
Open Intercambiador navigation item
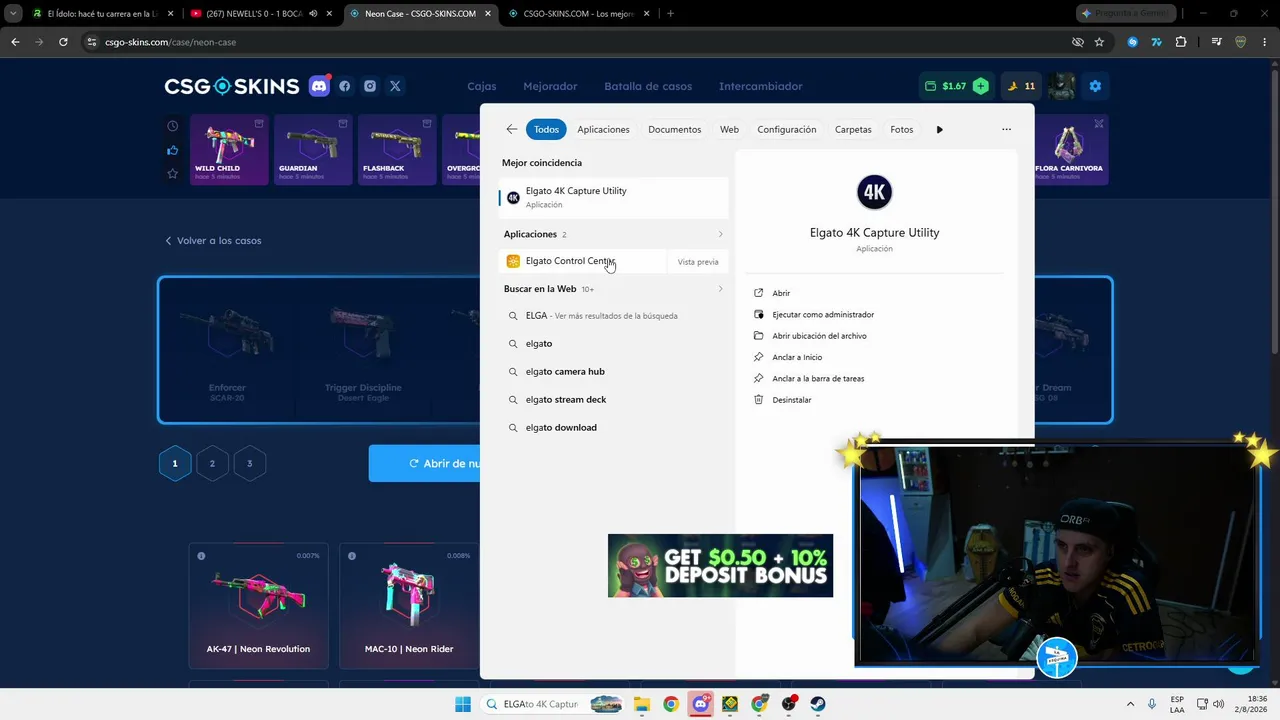[x=761, y=86]
